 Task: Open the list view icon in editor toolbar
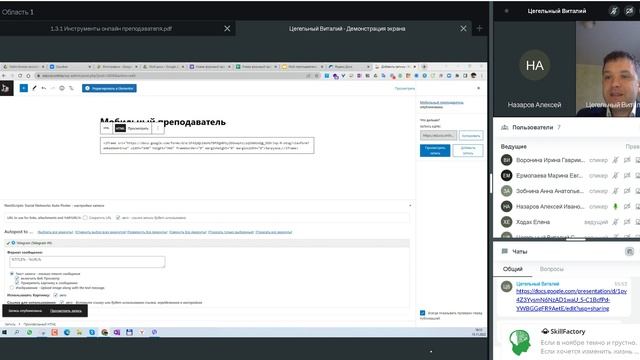click(71, 88)
